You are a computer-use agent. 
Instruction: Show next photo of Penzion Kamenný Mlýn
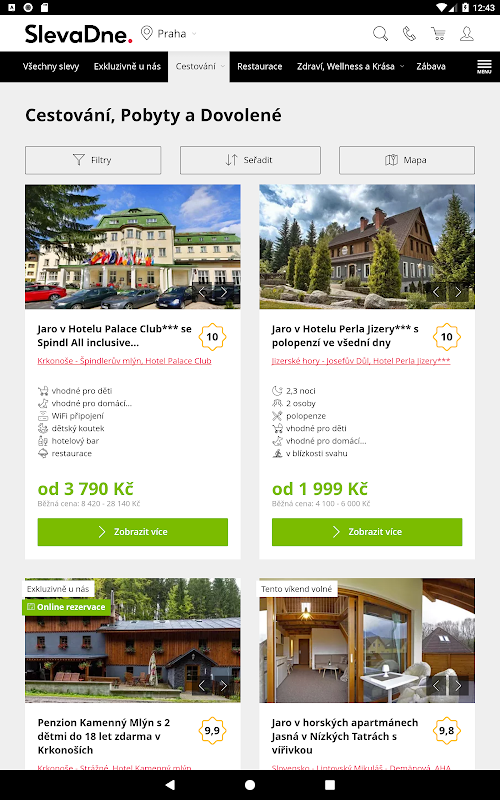pos(223,685)
